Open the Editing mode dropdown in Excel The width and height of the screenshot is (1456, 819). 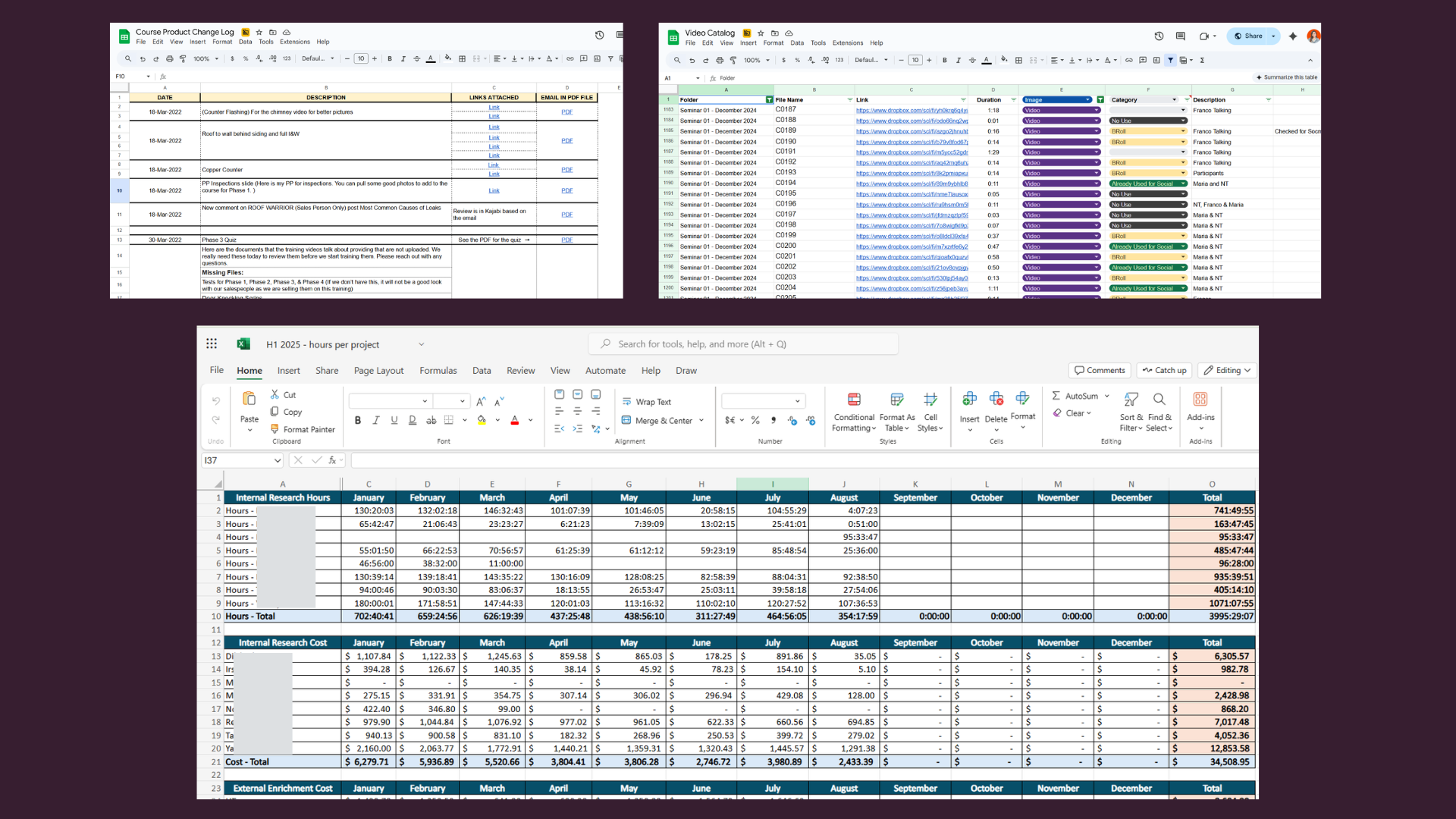click(1227, 370)
